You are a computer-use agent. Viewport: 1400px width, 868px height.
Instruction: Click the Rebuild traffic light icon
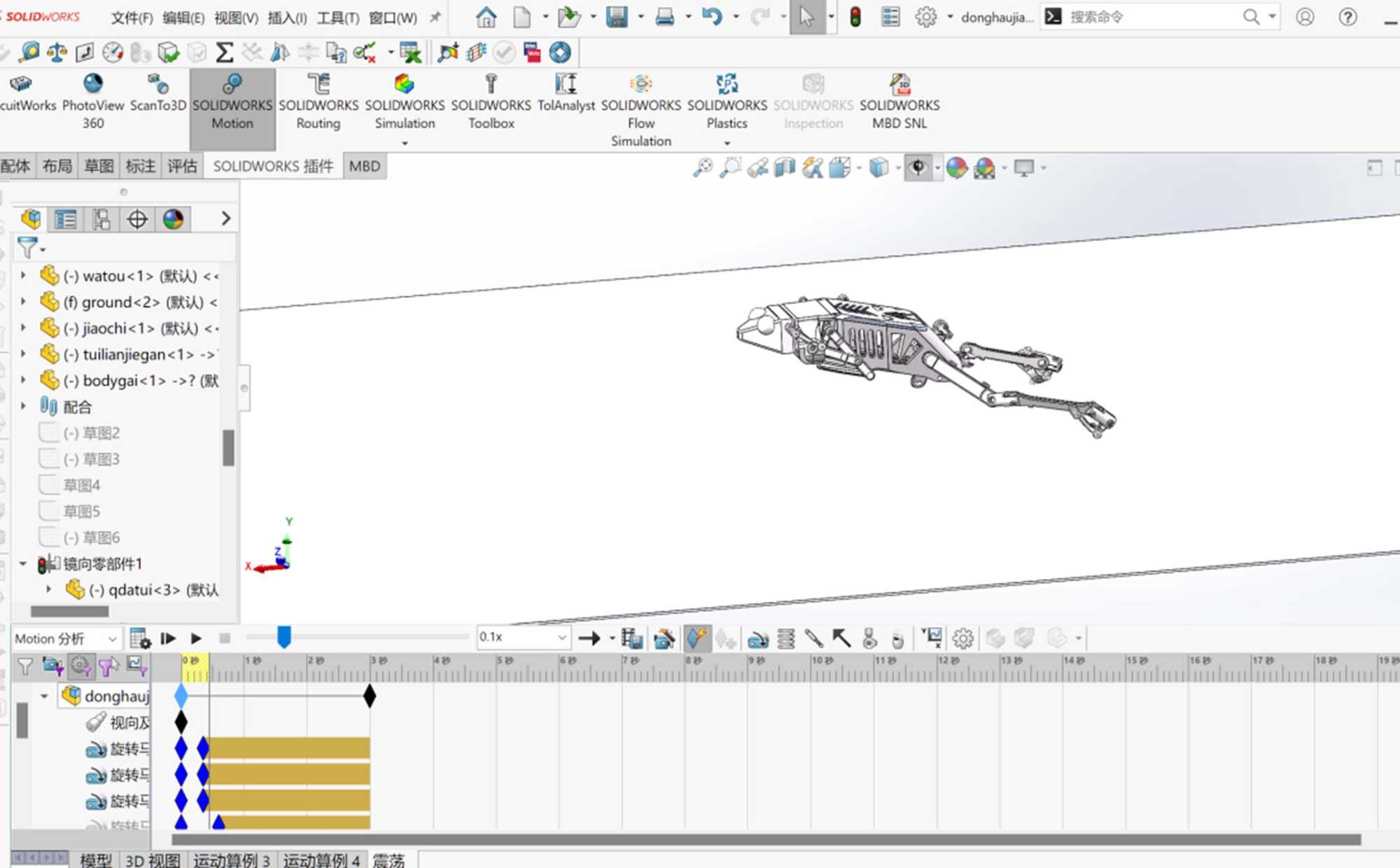tap(855, 17)
